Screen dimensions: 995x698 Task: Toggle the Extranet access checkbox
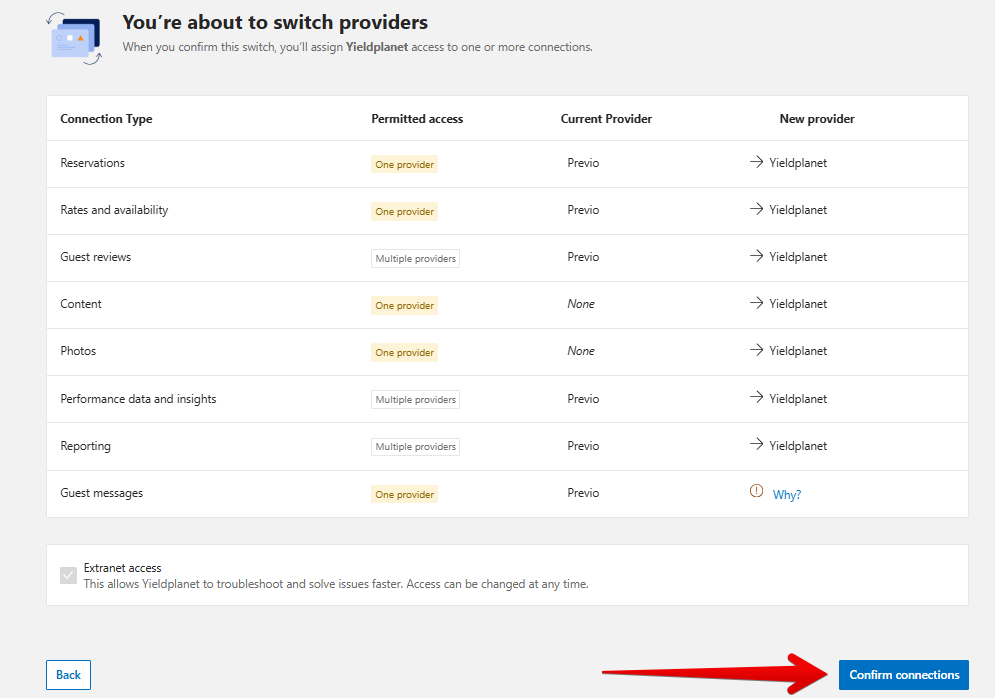[x=69, y=575]
